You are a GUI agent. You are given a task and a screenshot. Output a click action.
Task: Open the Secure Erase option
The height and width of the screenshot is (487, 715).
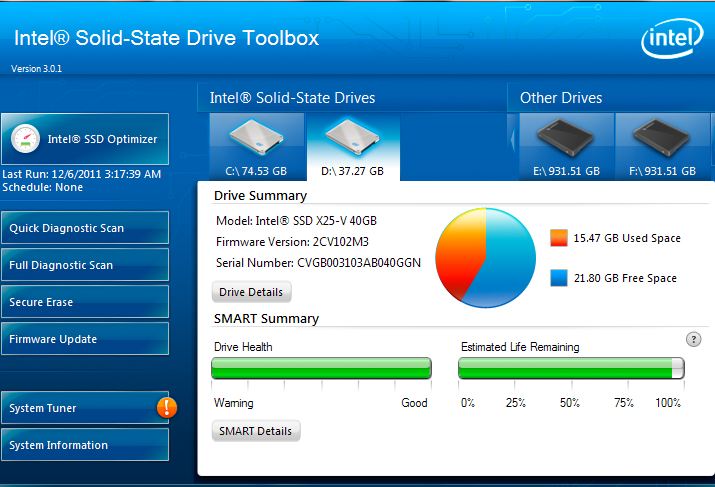click(x=85, y=301)
